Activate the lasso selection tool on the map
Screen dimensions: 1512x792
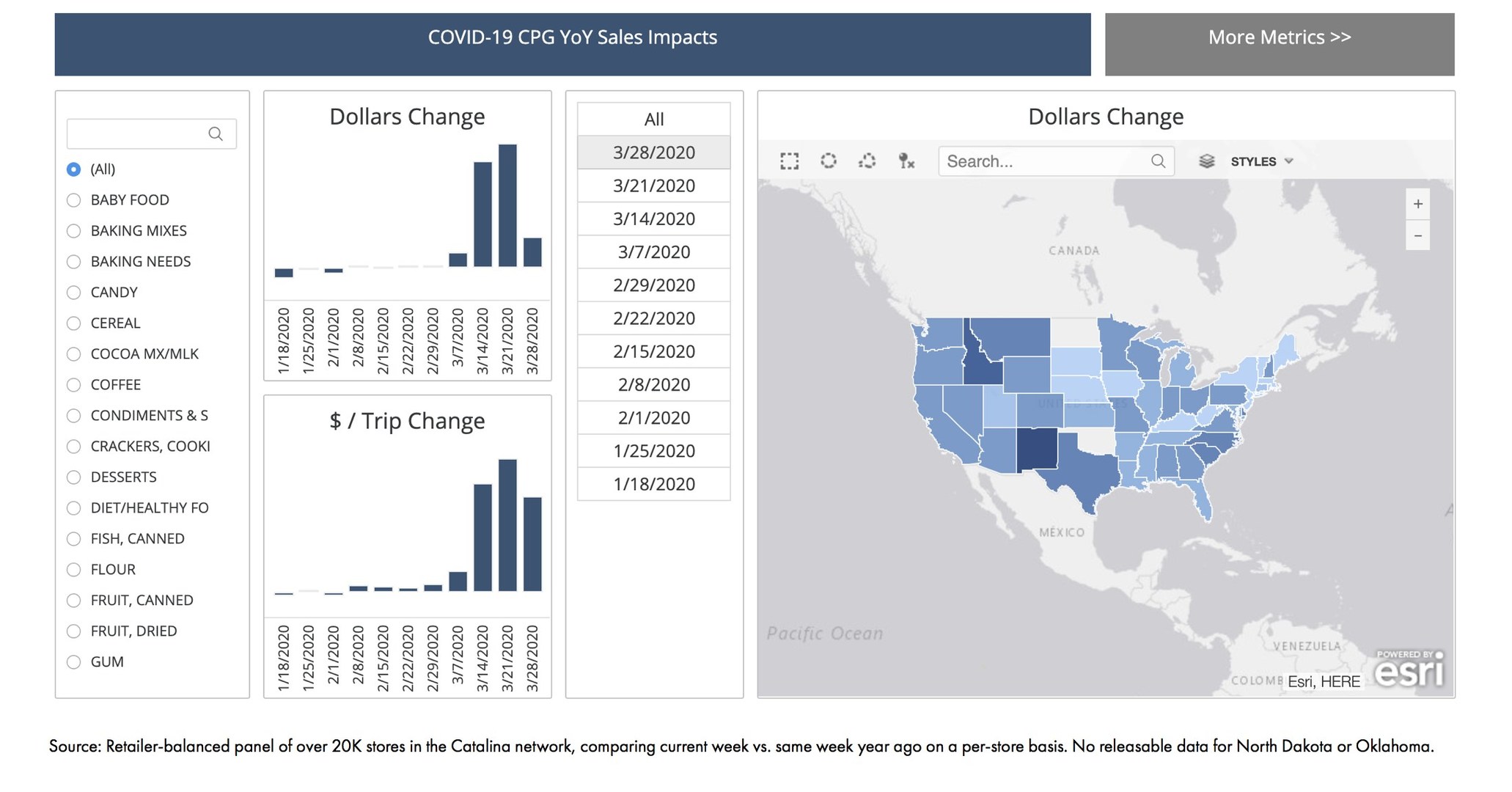click(867, 161)
